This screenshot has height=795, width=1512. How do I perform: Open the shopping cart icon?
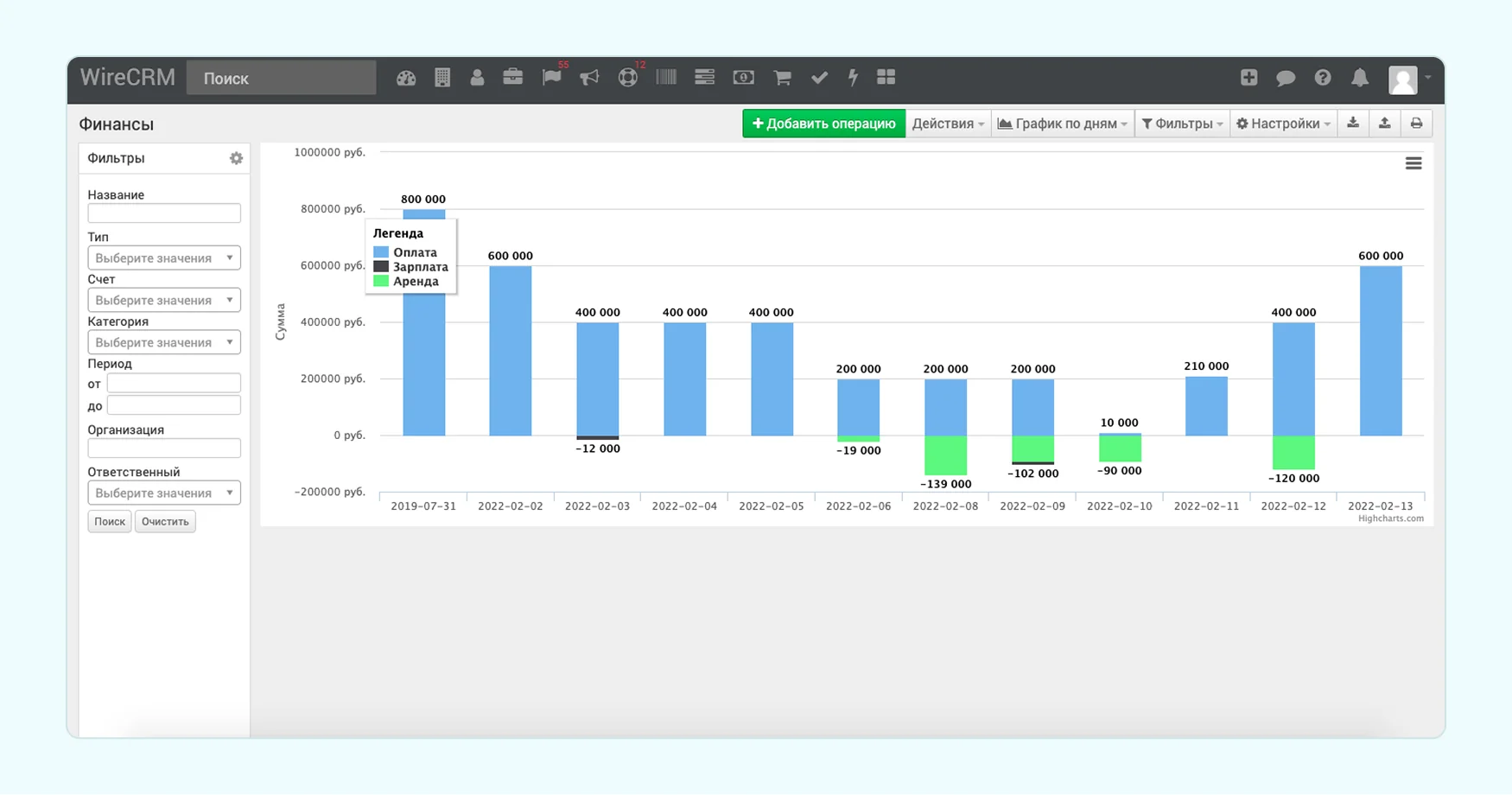click(783, 78)
